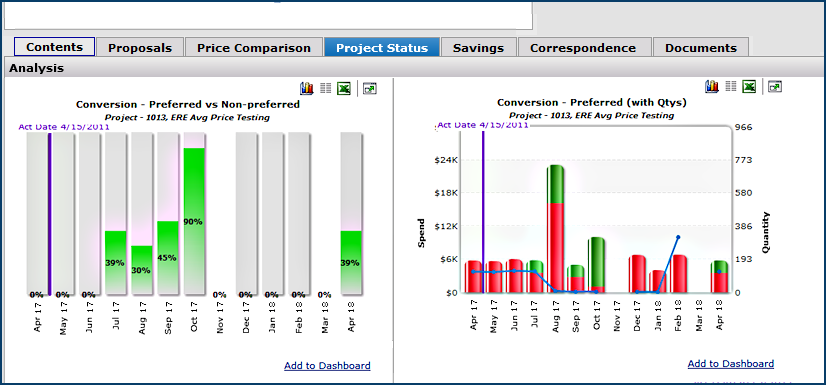Click green top segment of Aug 17 bar
Image resolution: width=826 pixels, height=385 pixels.
click(x=555, y=184)
